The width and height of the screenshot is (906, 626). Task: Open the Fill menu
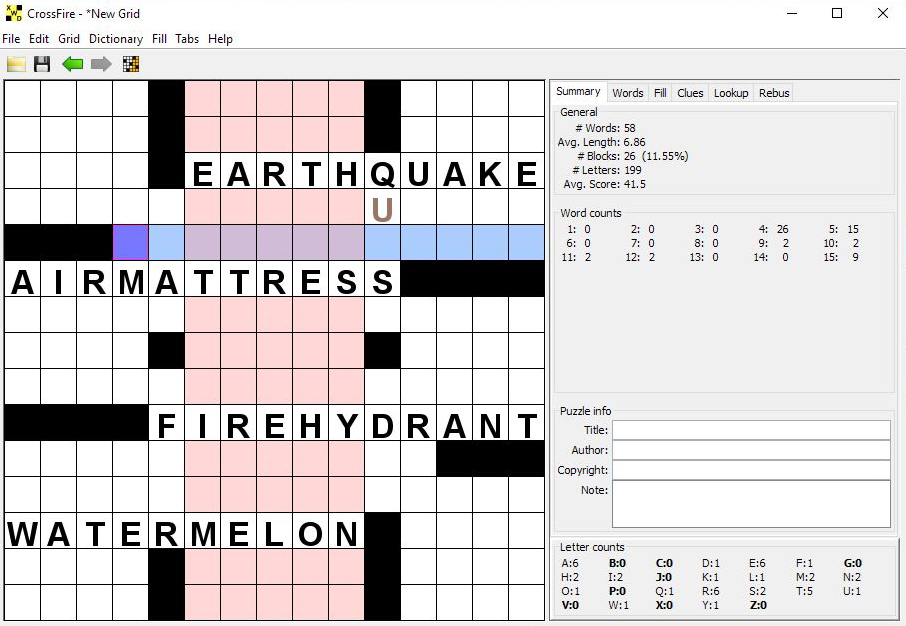[159, 39]
